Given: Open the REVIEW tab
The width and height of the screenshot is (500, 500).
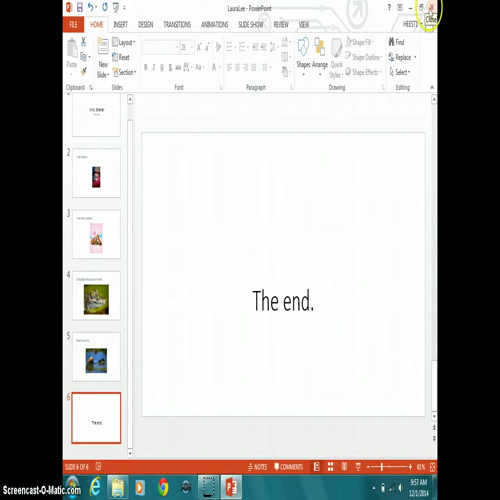Looking at the screenshot, I should click(281, 24).
